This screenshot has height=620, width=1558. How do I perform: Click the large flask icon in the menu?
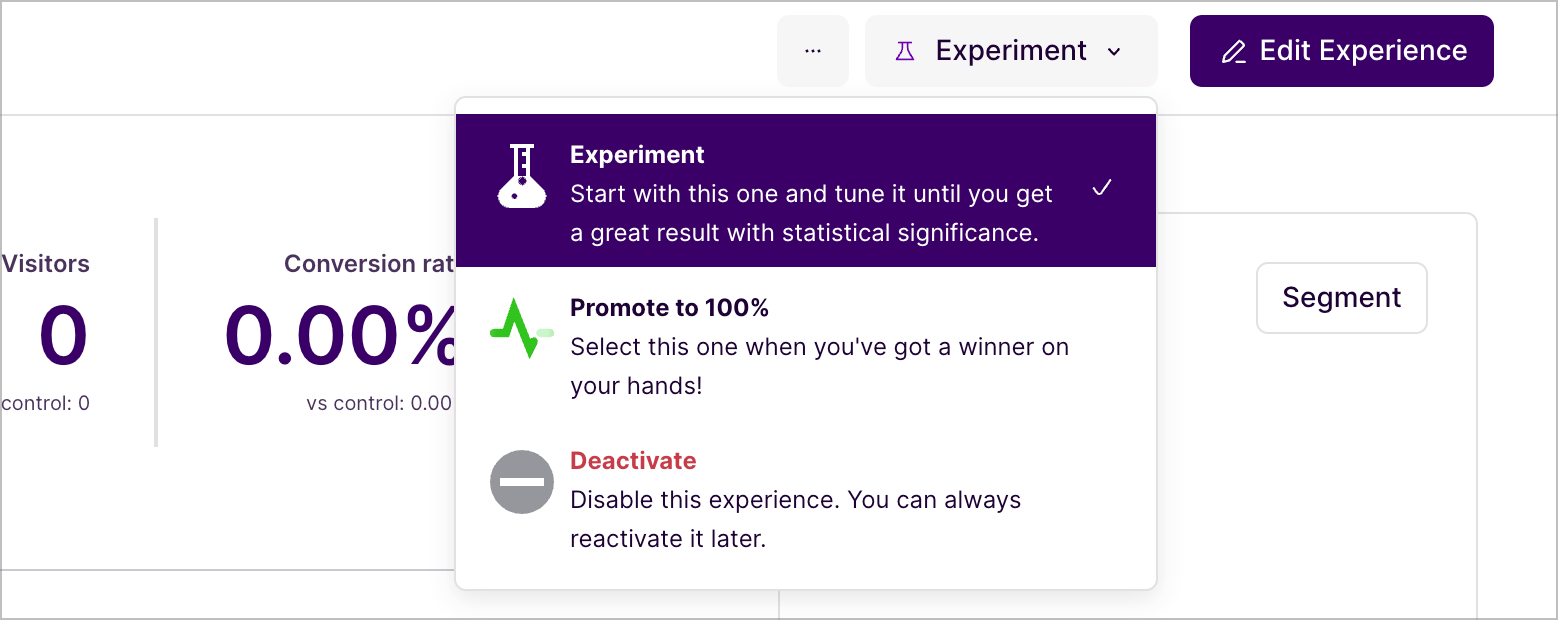point(521,176)
